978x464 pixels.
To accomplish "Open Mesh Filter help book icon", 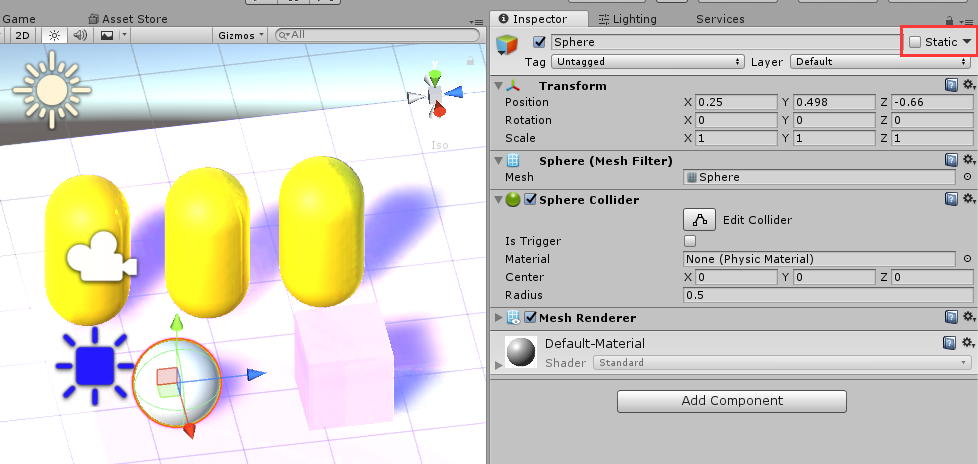I will pyautogui.click(x=951, y=160).
